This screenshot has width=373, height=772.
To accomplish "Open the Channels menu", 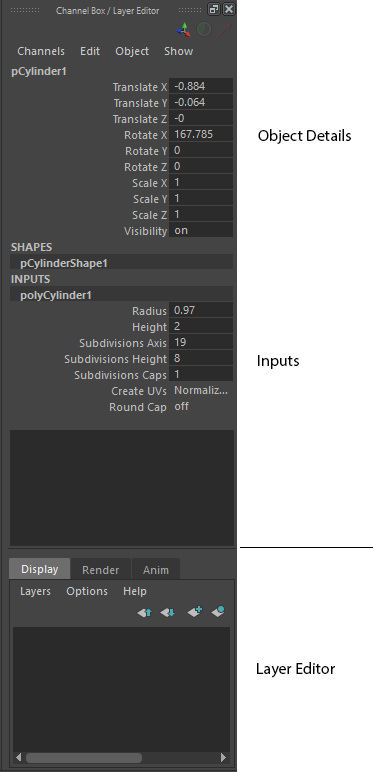I will coord(41,51).
